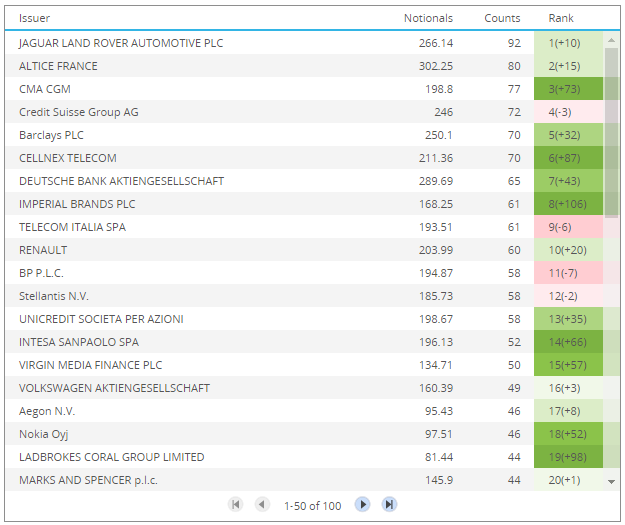Click the scrollbar down arrow
Viewport: 625px width, 525px height.
point(611,482)
